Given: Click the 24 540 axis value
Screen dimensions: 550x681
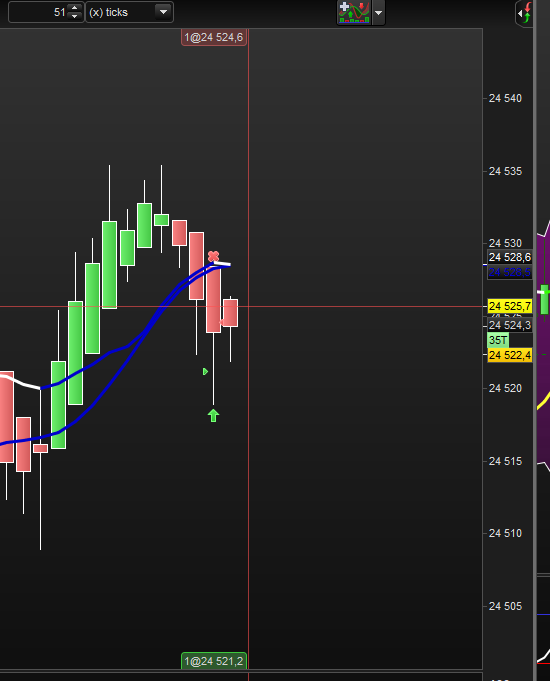Looking at the screenshot, I should pyautogui.click(x=505, y=99).
